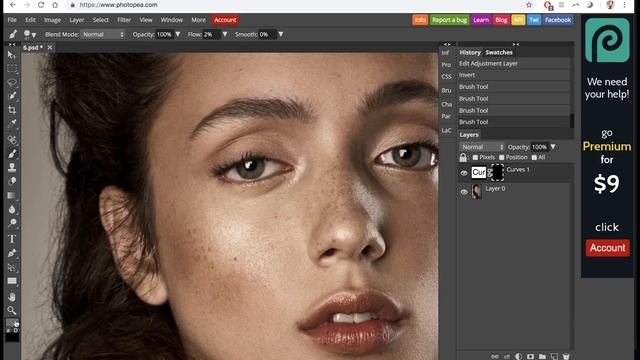Open the Blog link
The width and height of the screenshot is (640, 360).
501,20
